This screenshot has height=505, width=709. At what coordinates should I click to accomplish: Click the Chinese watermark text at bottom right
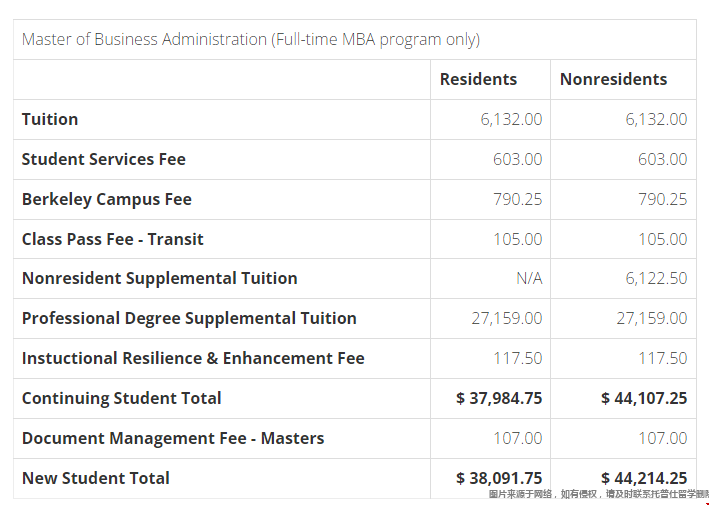pyautogui.click(x=598, y=494)
